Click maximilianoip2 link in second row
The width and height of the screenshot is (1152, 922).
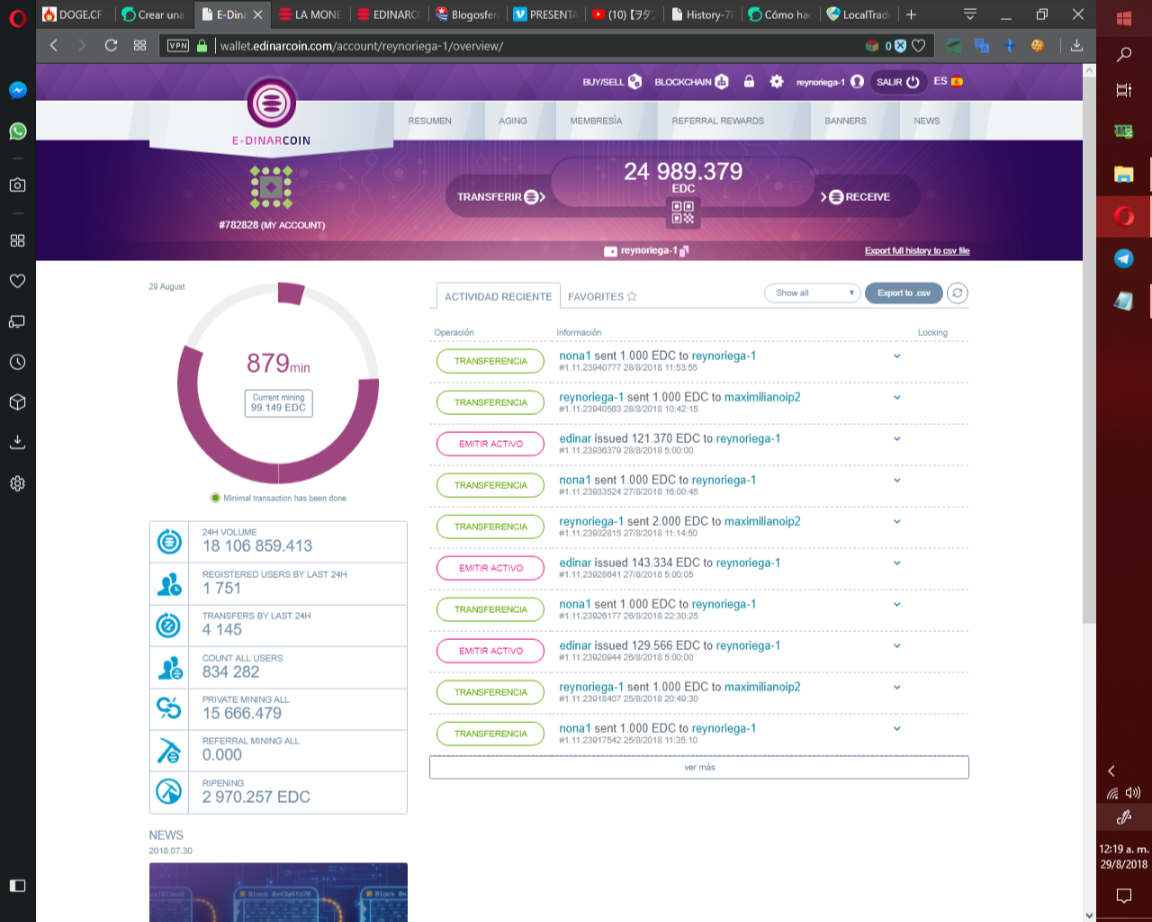pos(762,397)
